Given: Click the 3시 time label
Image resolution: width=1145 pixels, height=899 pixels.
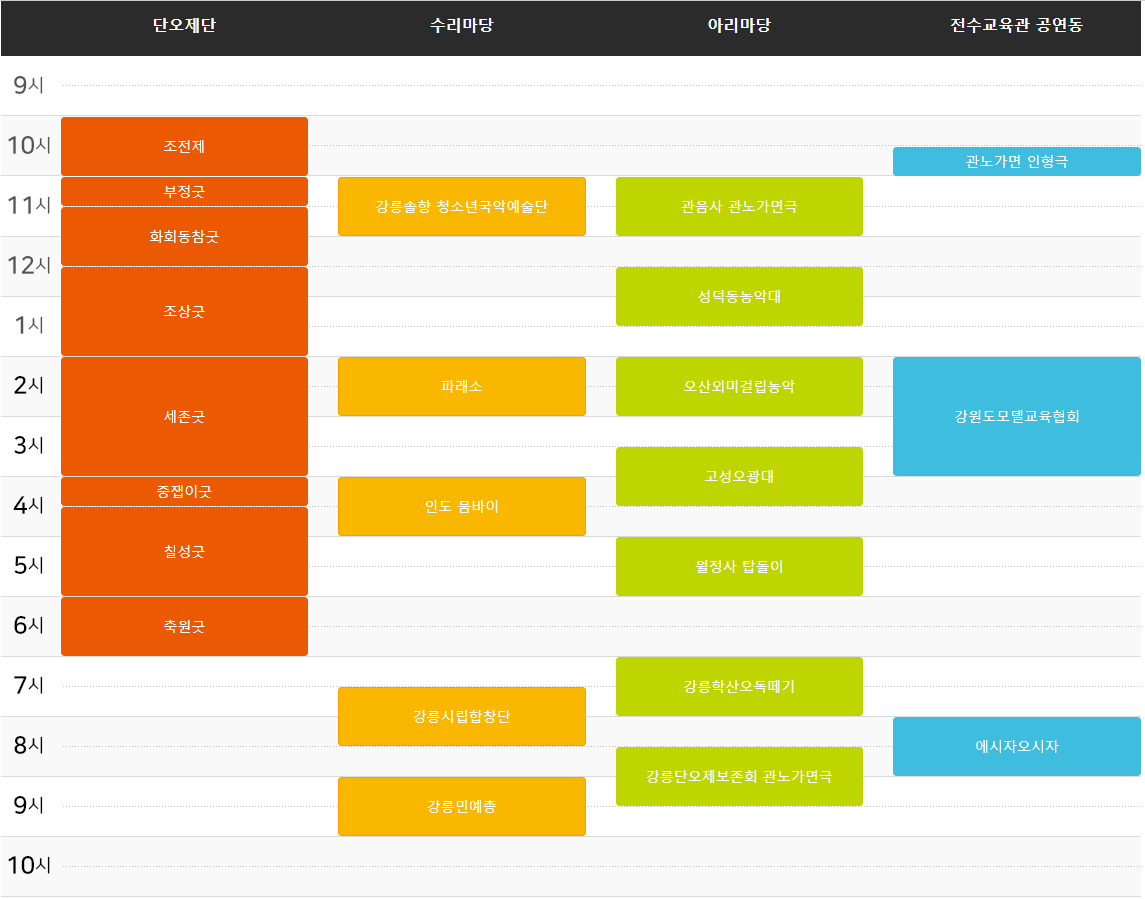Looking at the screenshot, I should (x=28, y=445).
